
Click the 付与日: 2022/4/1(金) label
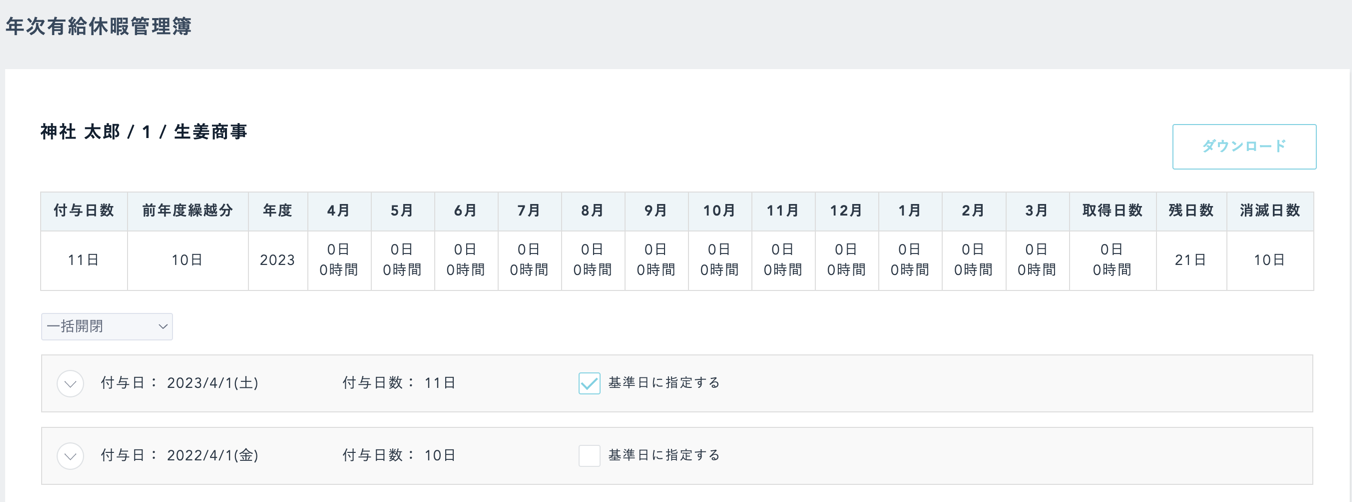180,455
